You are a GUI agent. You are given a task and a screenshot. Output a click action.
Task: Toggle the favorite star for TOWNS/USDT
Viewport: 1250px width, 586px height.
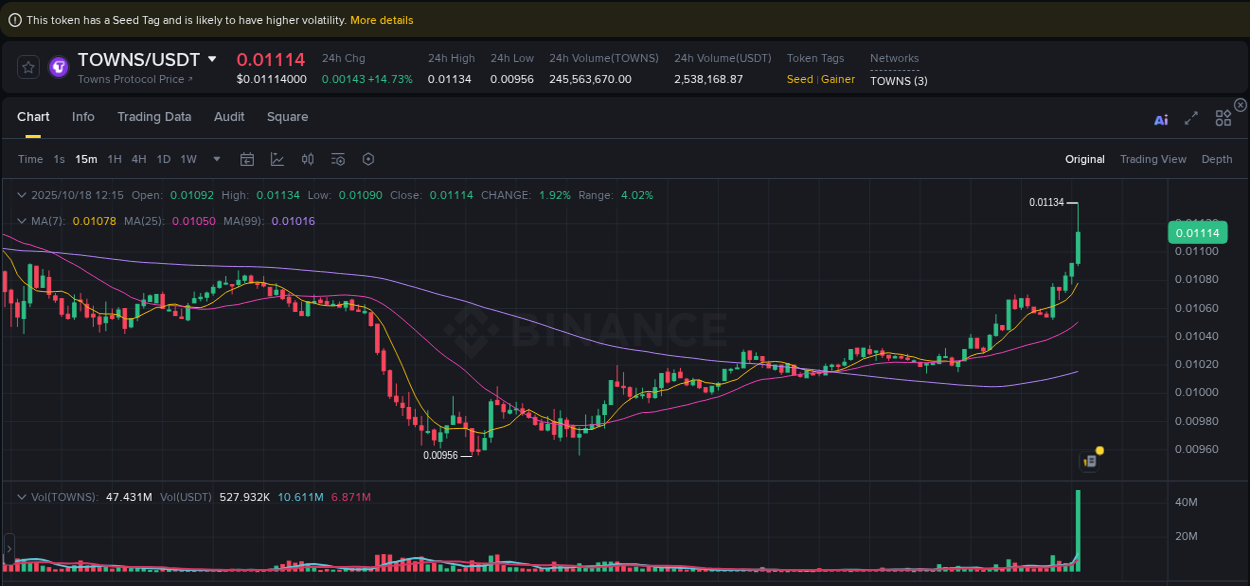click(27, 67)
